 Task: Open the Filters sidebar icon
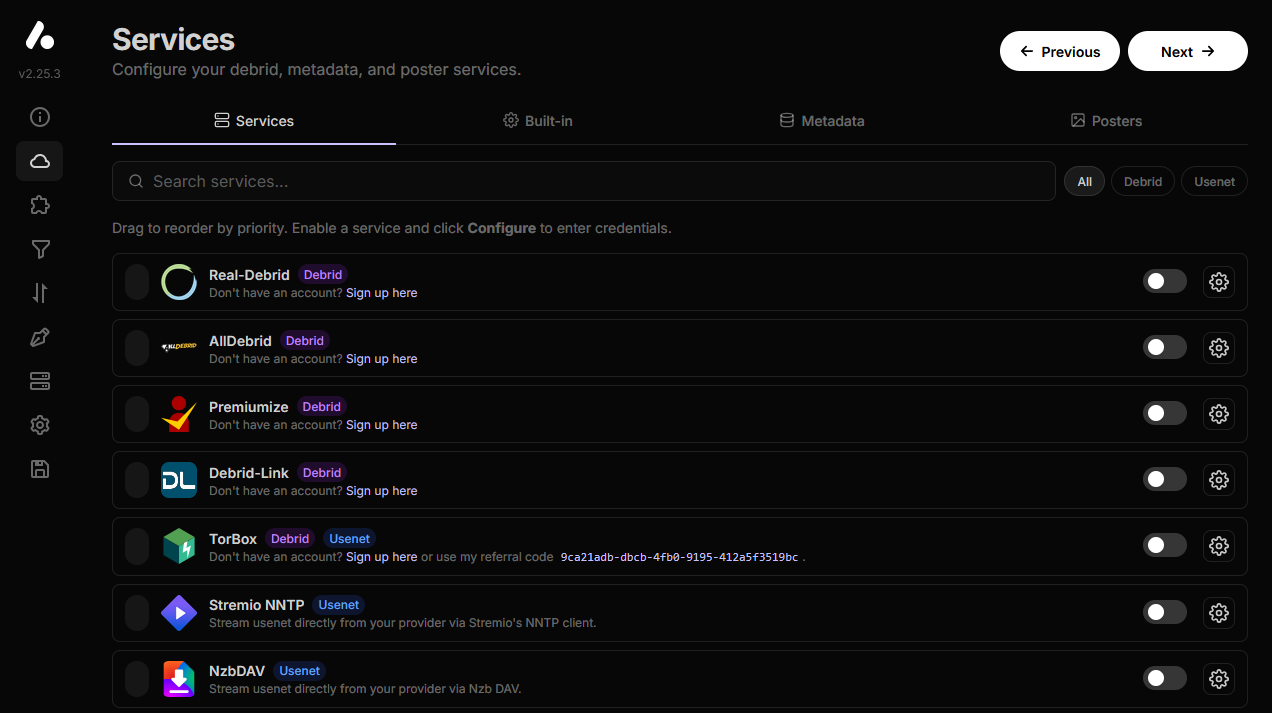(x=39, y=249)
